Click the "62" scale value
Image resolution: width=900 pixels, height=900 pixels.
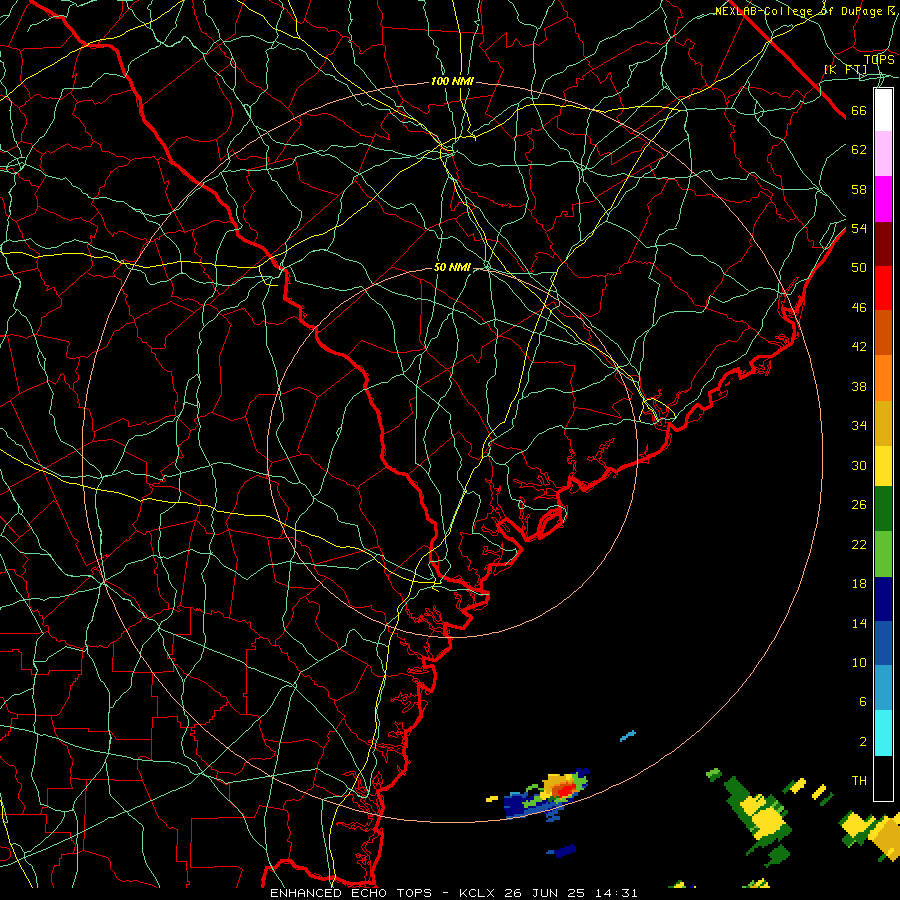pyautogui.click(x=859, y=150)
